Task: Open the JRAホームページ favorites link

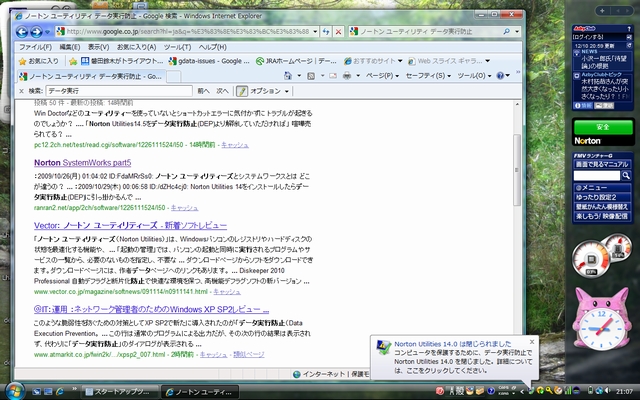Action: [296, 61]
